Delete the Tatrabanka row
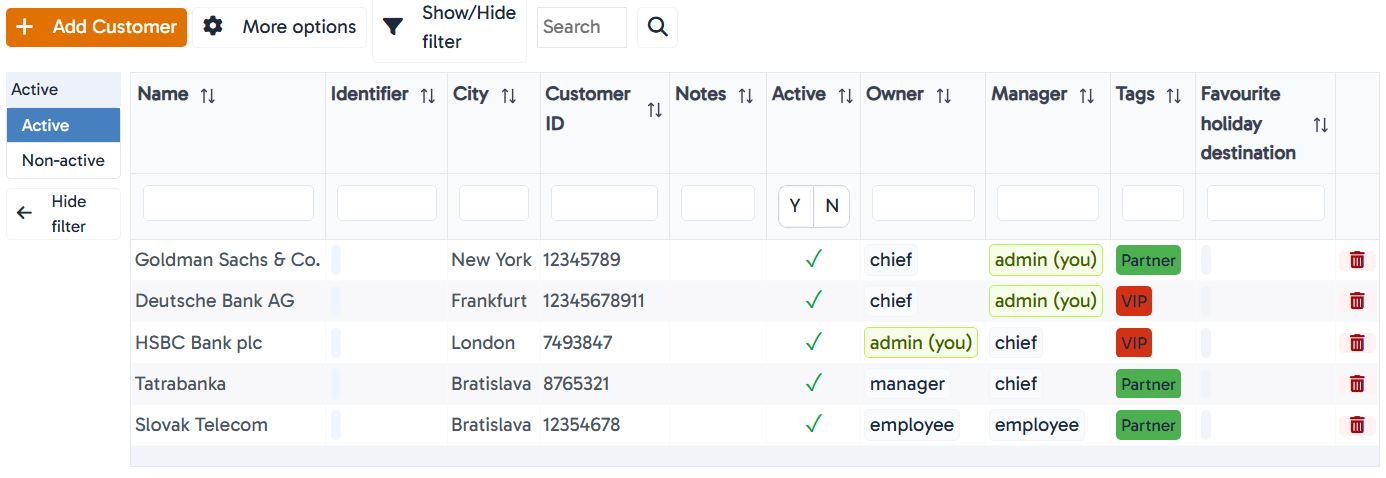The width and height of the screenshot is (1386, 478). click(1357, 384)
